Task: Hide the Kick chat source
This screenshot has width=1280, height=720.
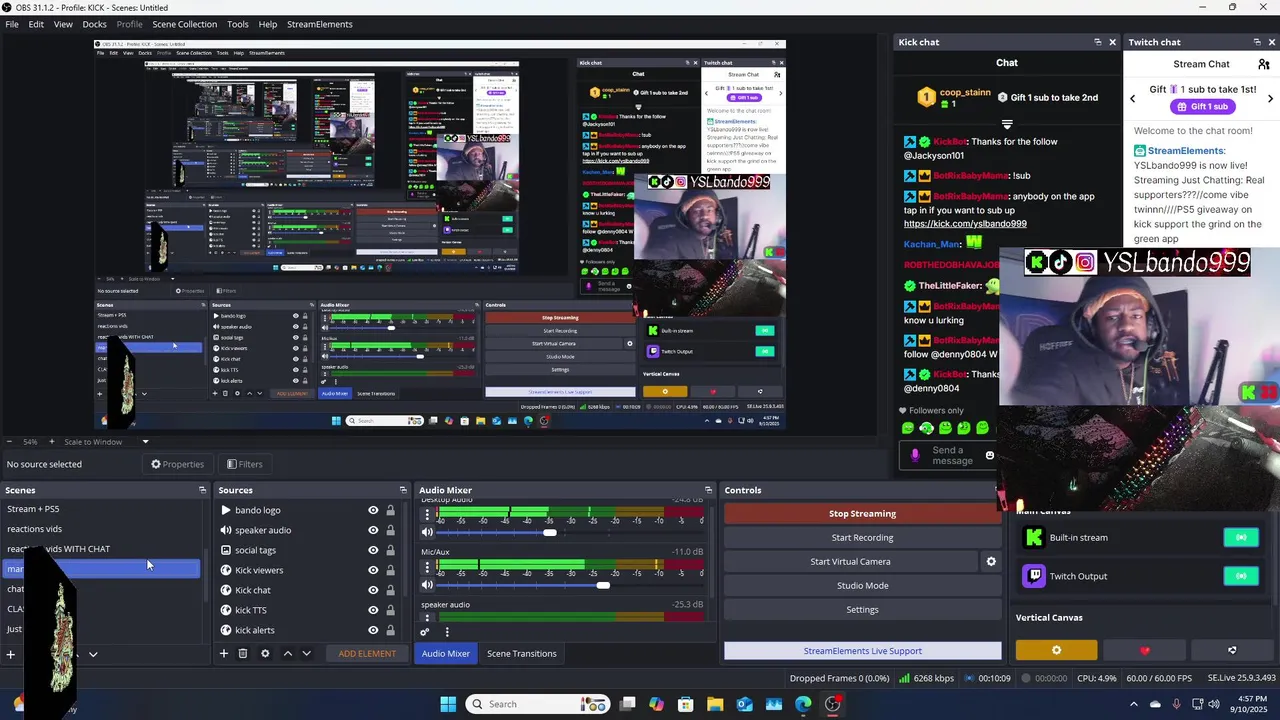Action: pos(373,590)
